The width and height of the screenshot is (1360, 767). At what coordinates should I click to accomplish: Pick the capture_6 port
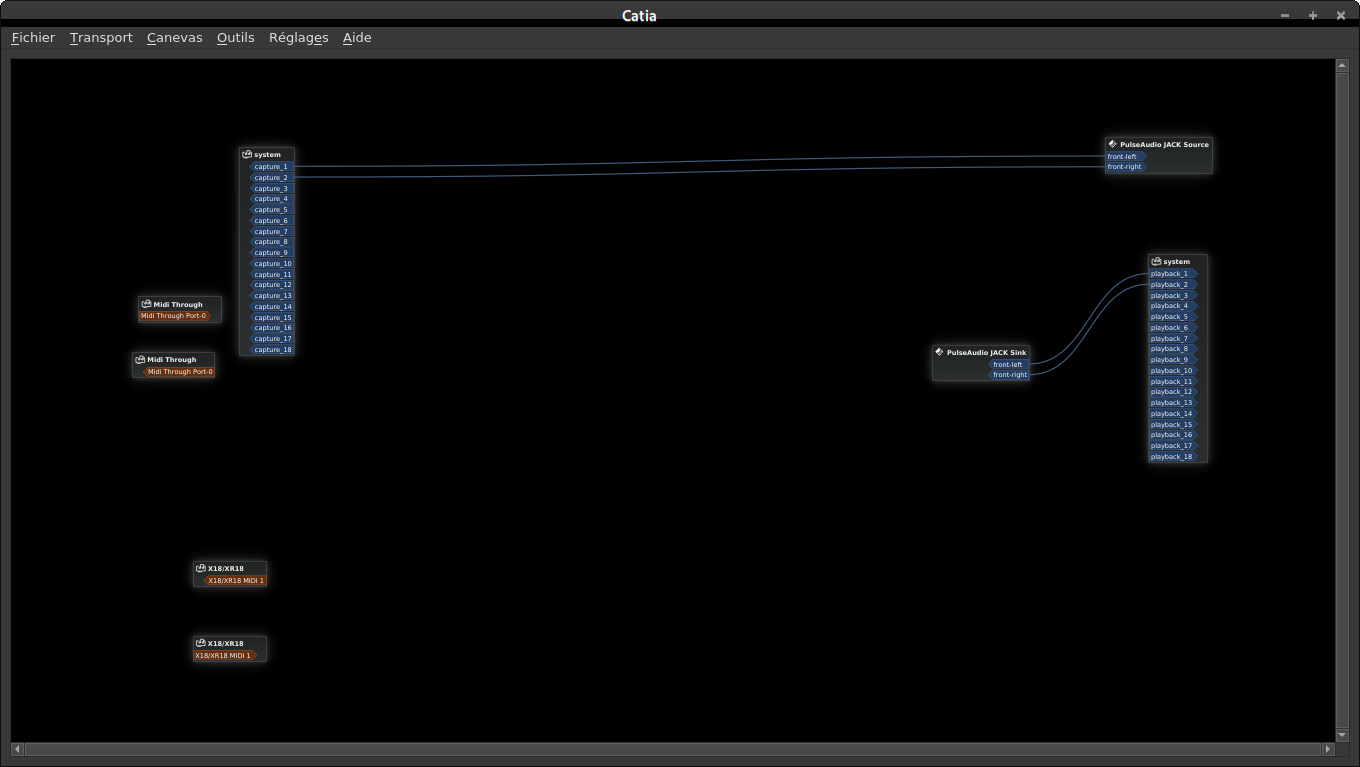[x=271, y=221]
